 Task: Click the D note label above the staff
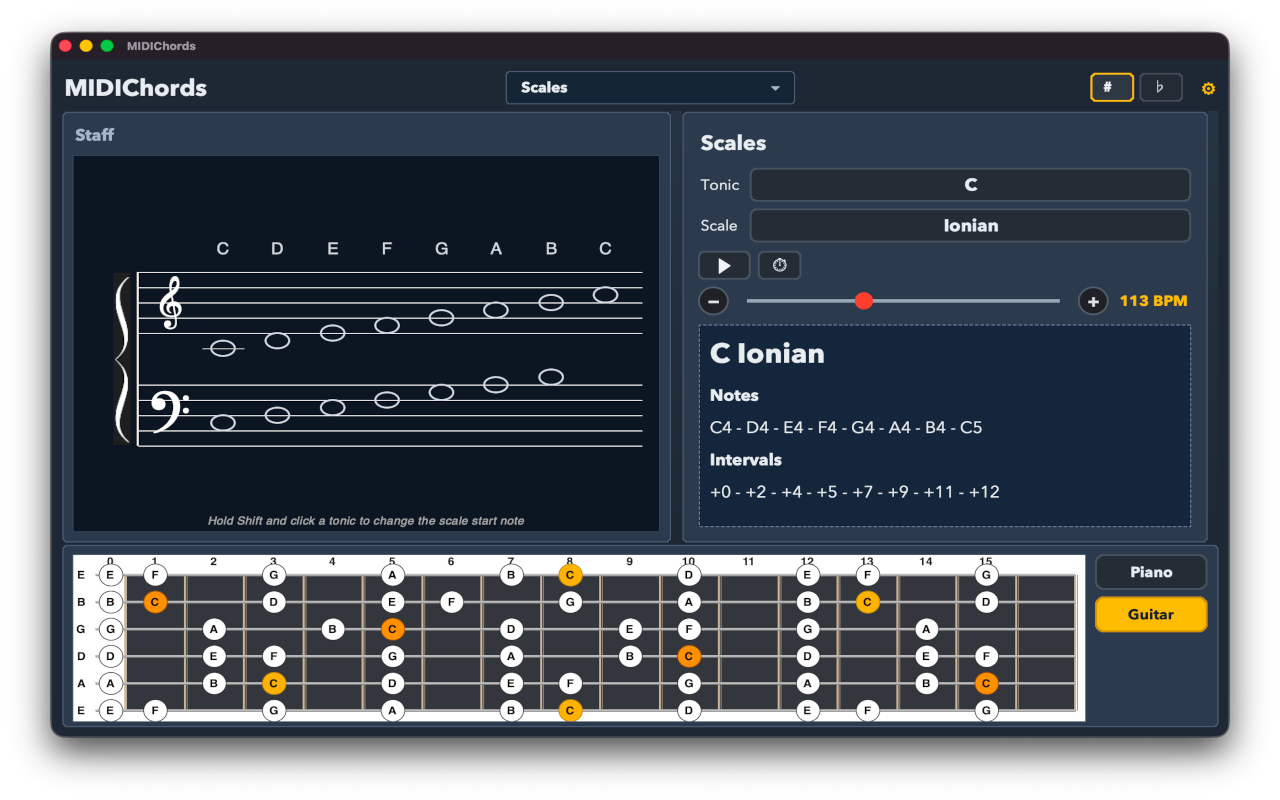[x=277, y=248]
